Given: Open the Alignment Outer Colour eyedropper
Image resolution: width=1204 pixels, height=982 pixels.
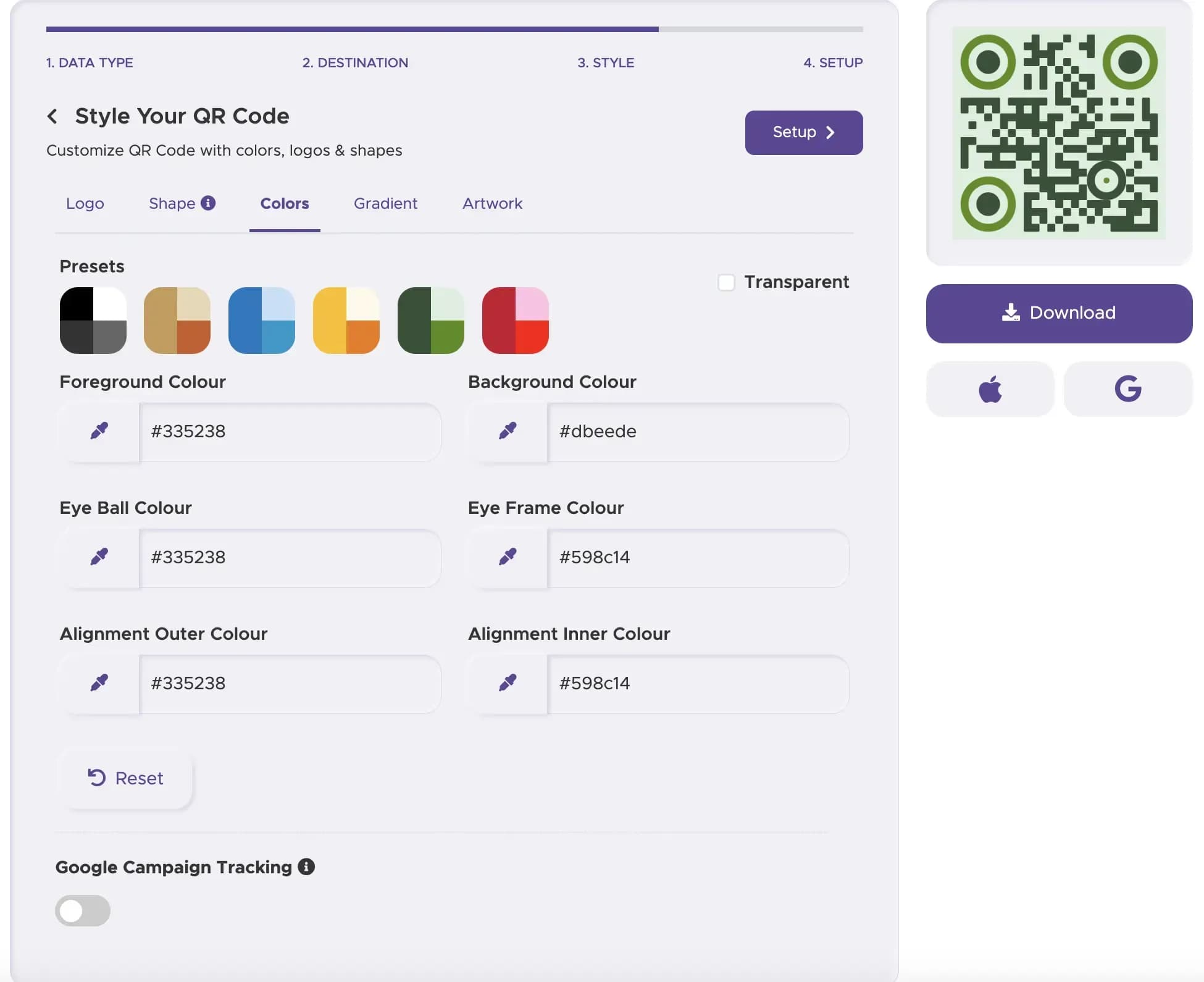Looking at the screenshot, I should pyautogui.click(x=99, y=683).
